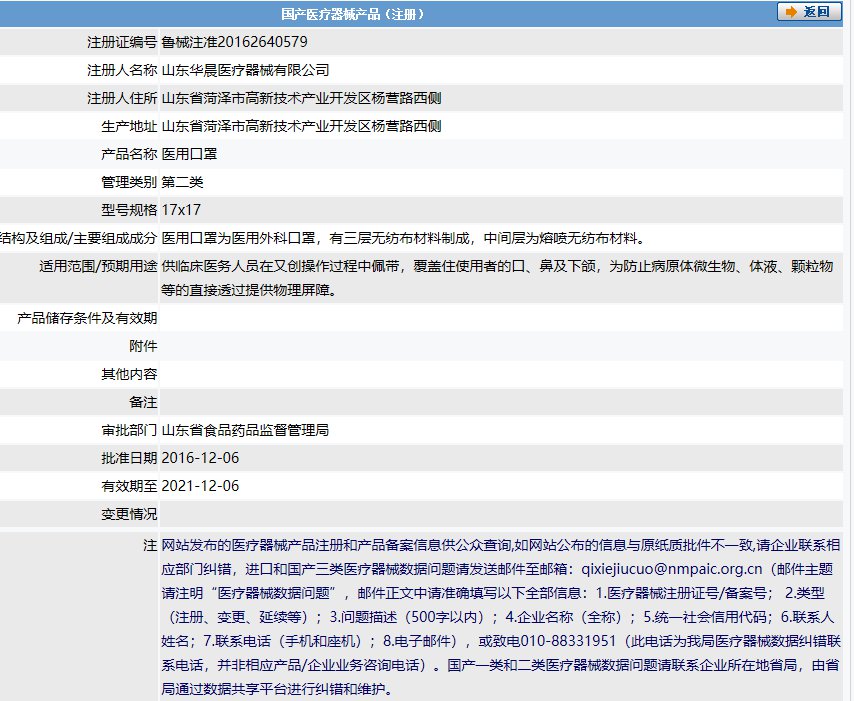Image resolution: width=854 pixels, height=701 pixels.
Task: Click registration number 鲁械注准20162640579
Action: pyautogui.click(x=234, y=42)
